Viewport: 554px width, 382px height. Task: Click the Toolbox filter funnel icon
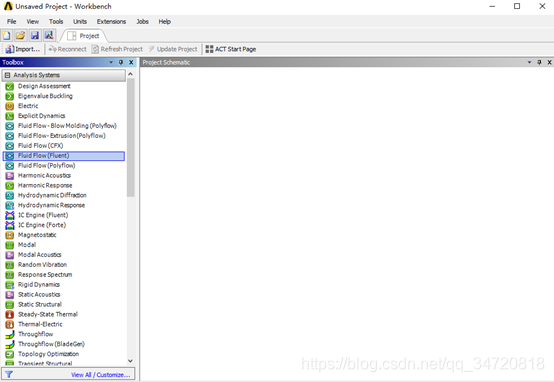(9, 374)
